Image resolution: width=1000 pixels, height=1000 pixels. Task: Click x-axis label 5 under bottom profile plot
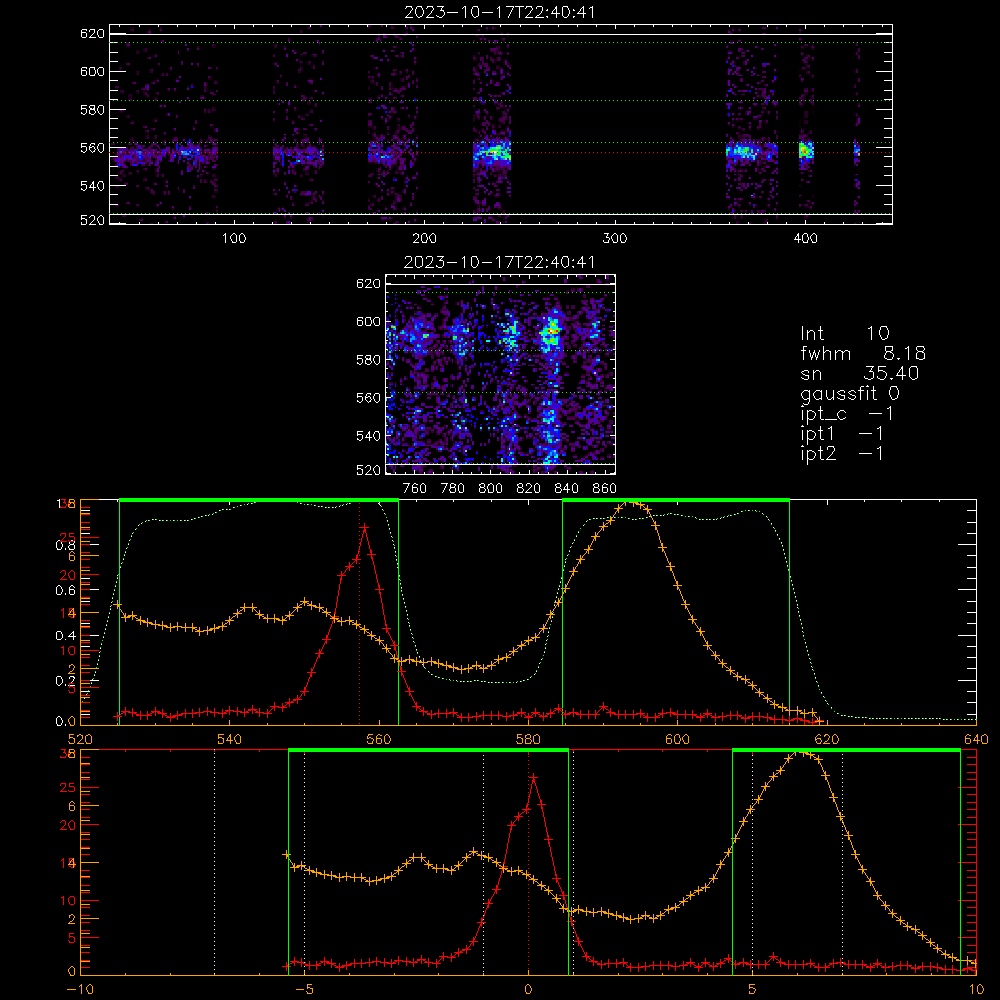click(x=753, y=989)
